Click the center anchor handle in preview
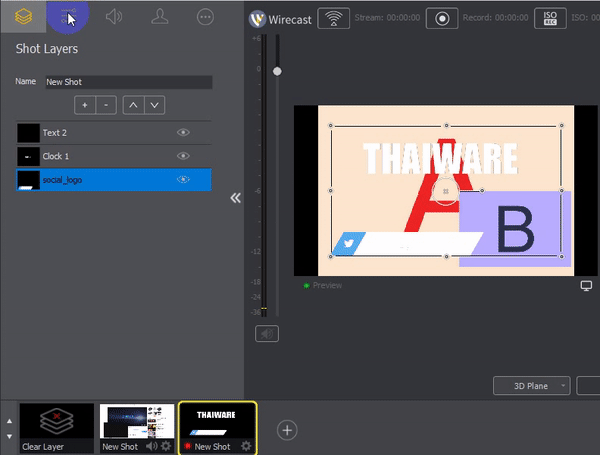 click(x=445, y=191)
